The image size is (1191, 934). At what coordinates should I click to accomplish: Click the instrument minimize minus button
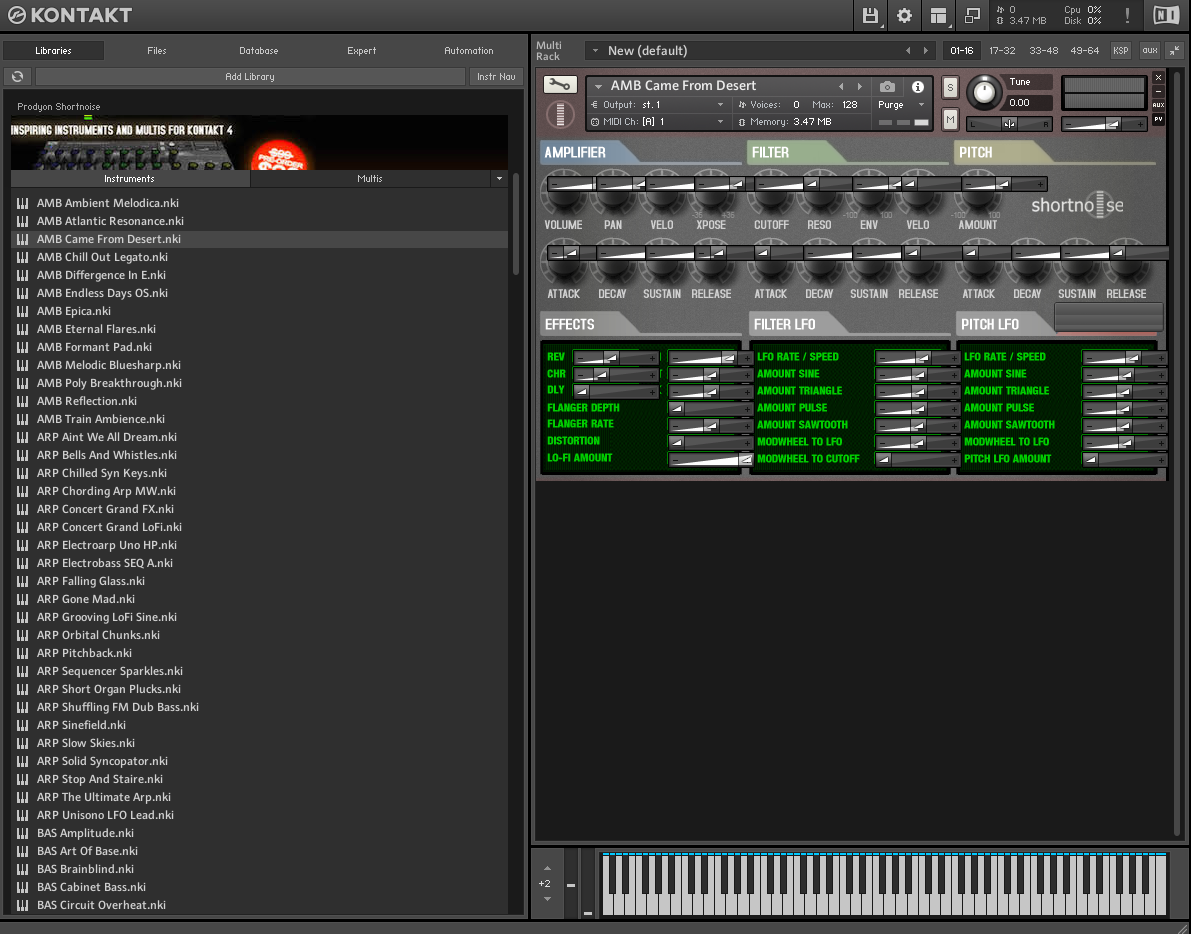click(x=1158, y=91)
